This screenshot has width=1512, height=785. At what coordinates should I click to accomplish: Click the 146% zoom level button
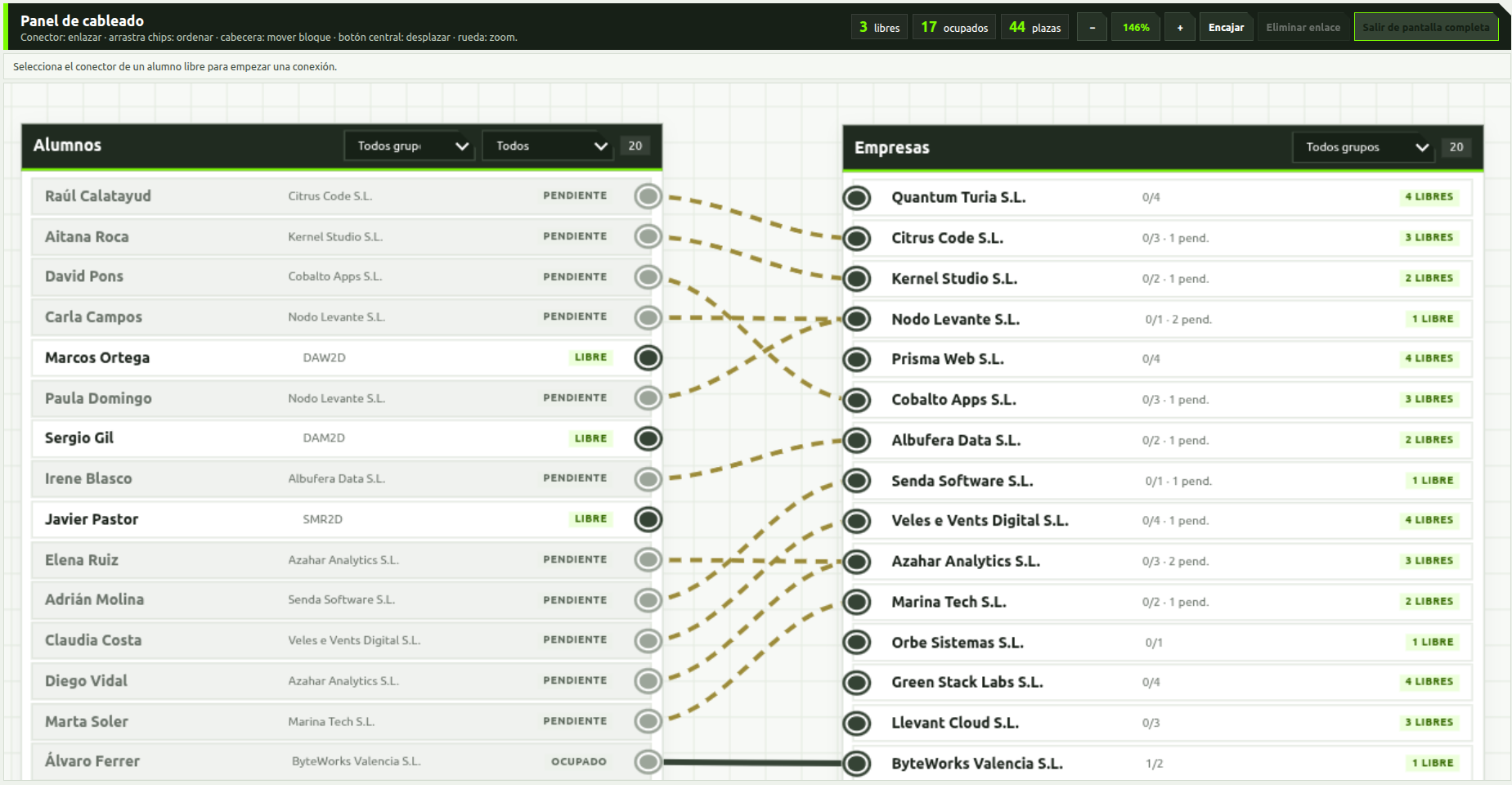[1136, 27]
